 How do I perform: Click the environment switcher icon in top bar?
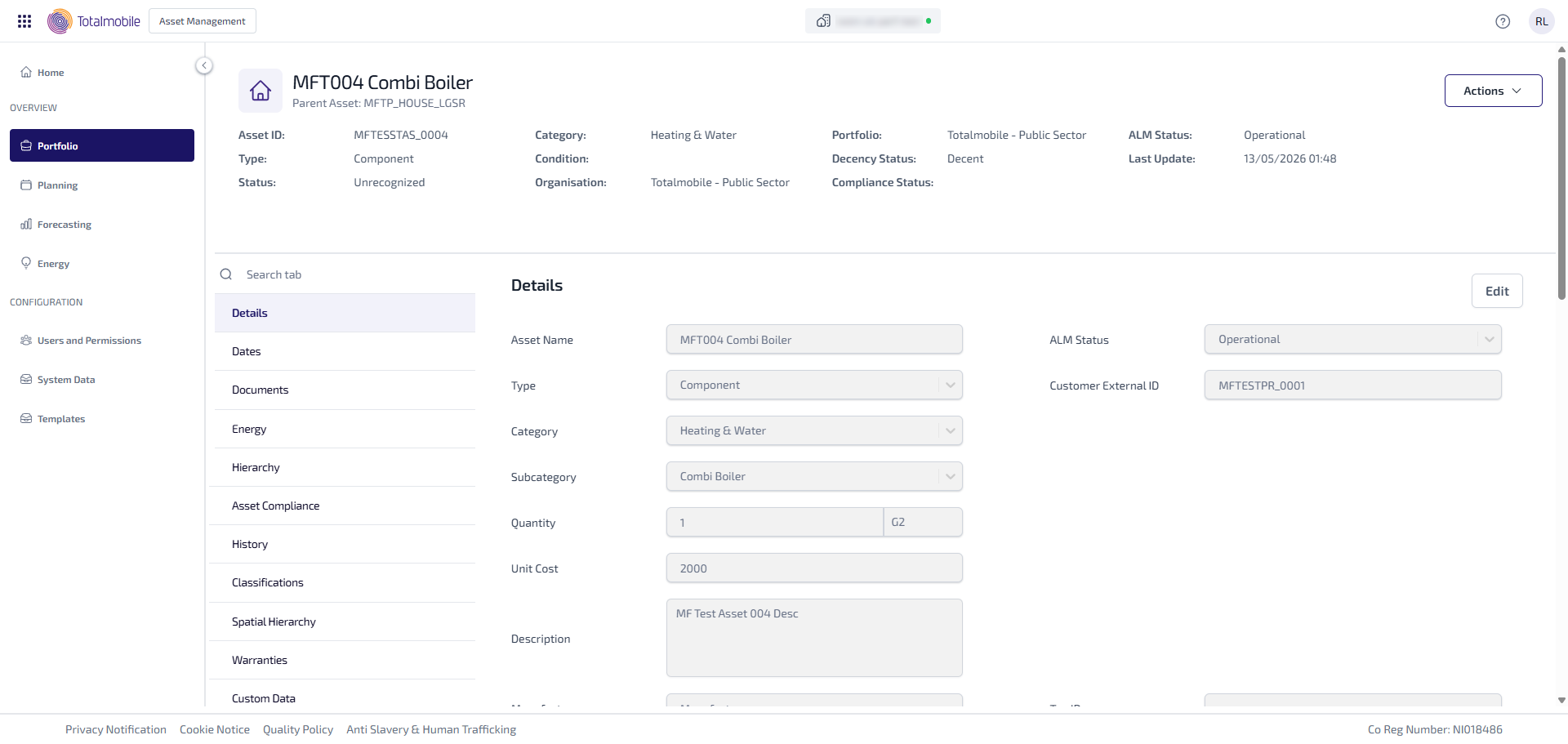click(823, 21)
